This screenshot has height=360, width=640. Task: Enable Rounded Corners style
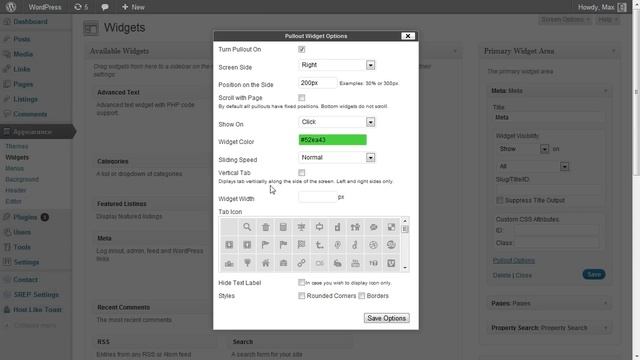pos(302,296)
